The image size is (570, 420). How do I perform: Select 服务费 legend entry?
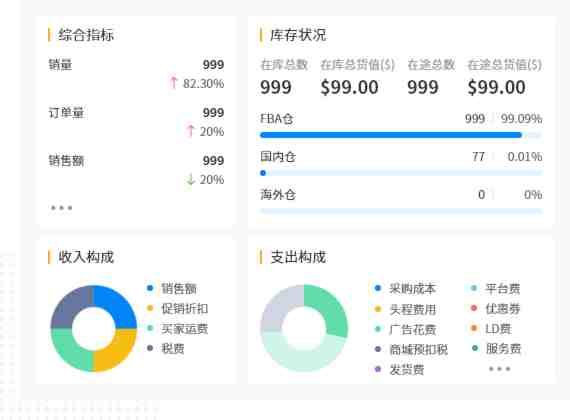click(496, 349)
